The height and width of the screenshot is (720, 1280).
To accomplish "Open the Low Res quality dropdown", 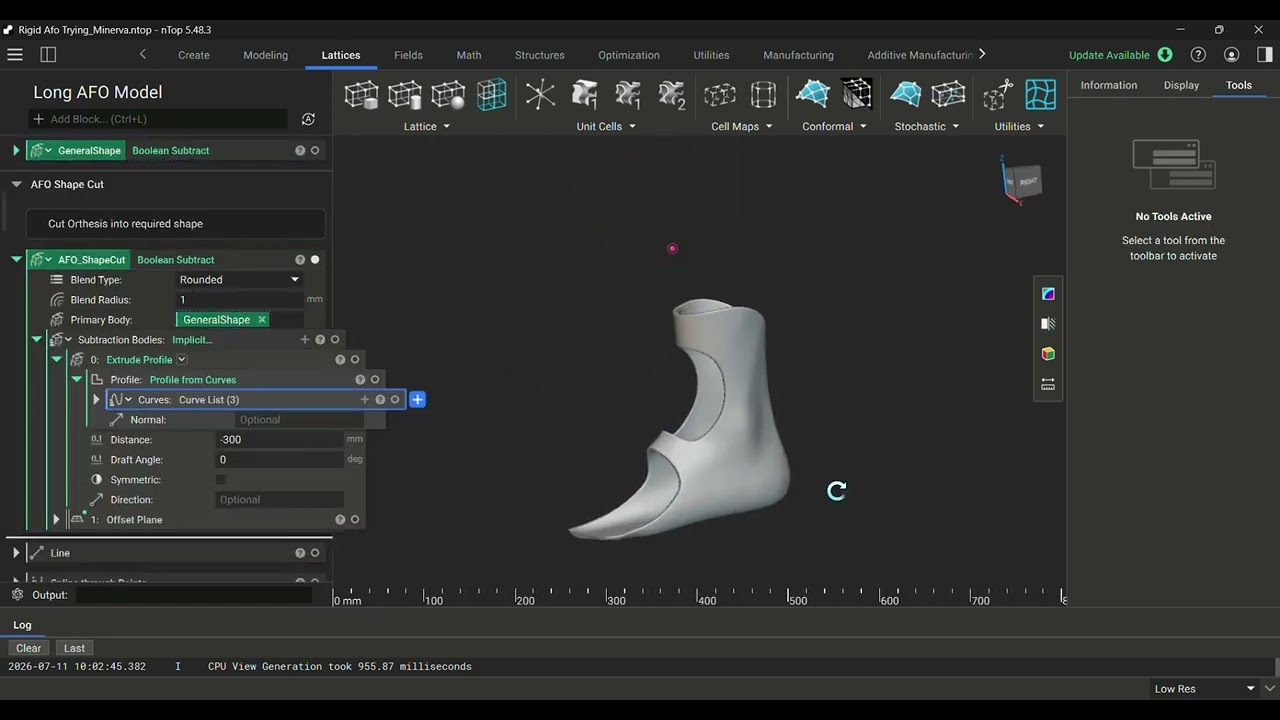I will coord(1204,689).
